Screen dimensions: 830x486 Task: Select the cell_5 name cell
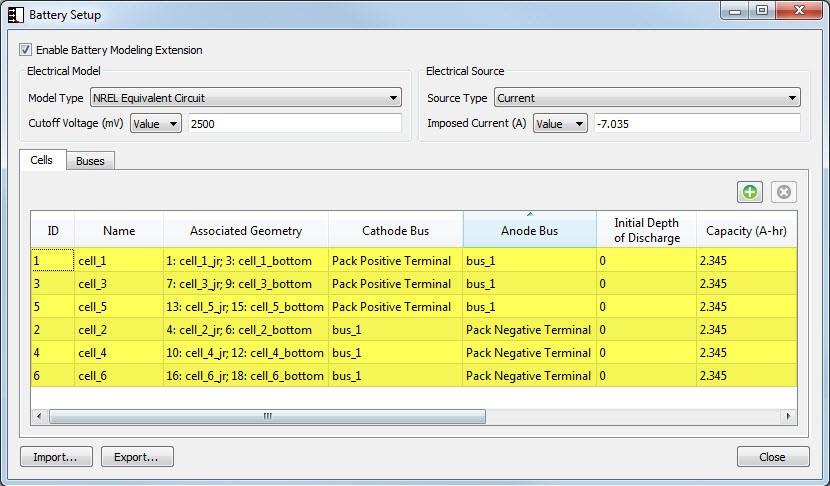[119, 307]
